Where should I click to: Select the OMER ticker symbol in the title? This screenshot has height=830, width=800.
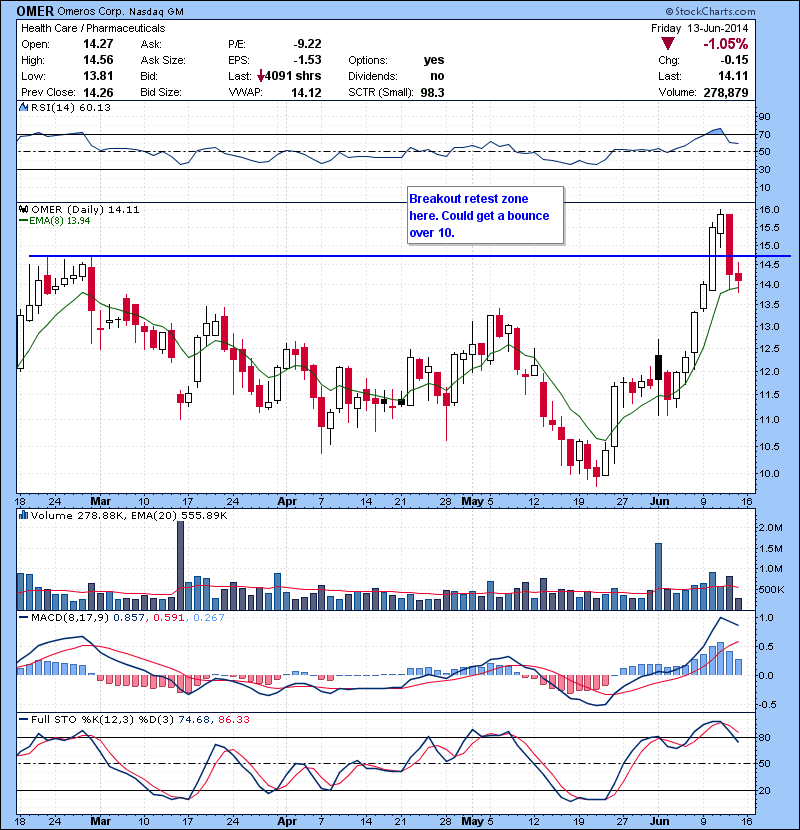(x=35, y=11)
